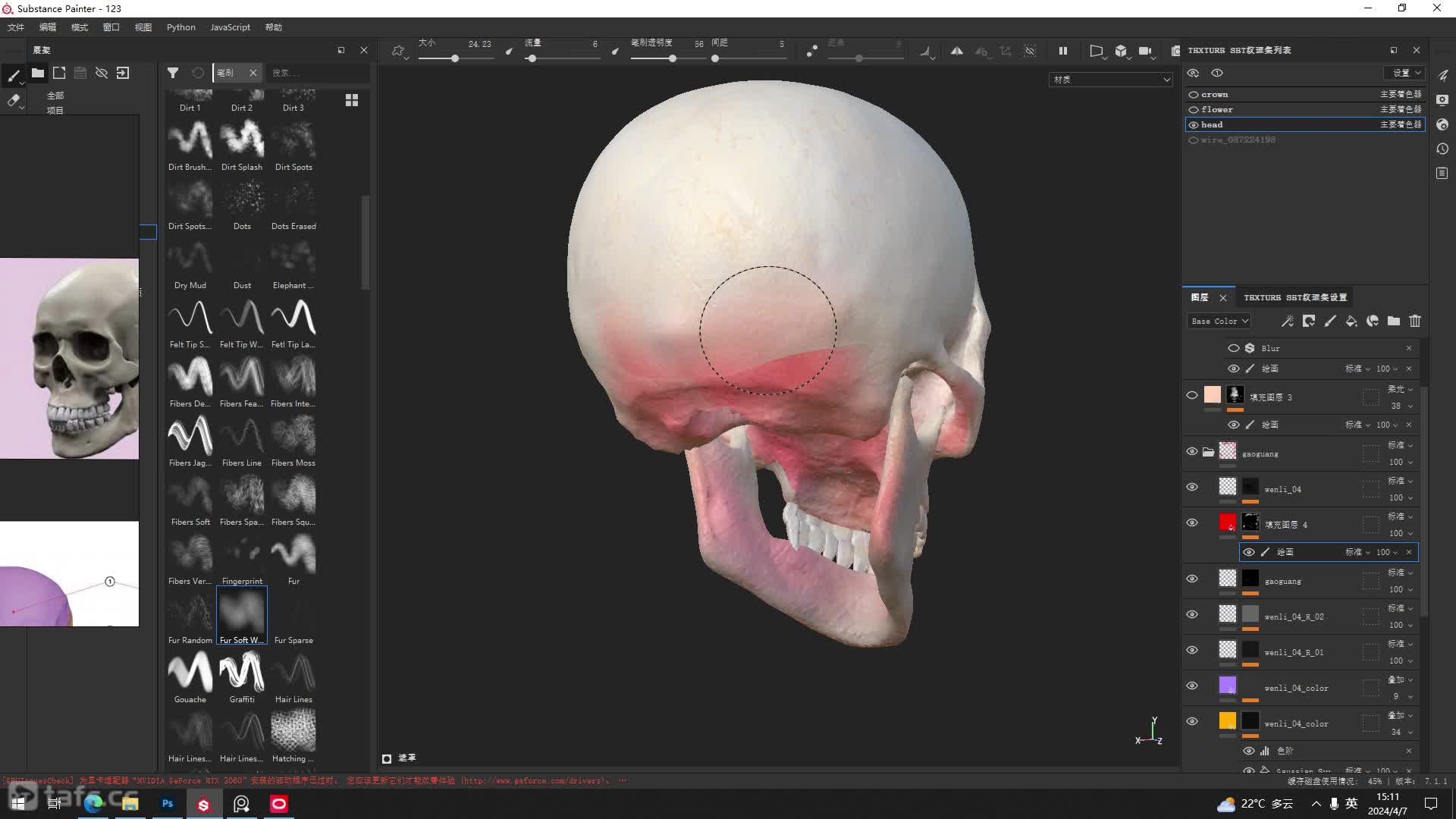This screenshot has height=819, width=1456.
Task: Pause the engine rendering button
Action: (x=1063, y=51)
